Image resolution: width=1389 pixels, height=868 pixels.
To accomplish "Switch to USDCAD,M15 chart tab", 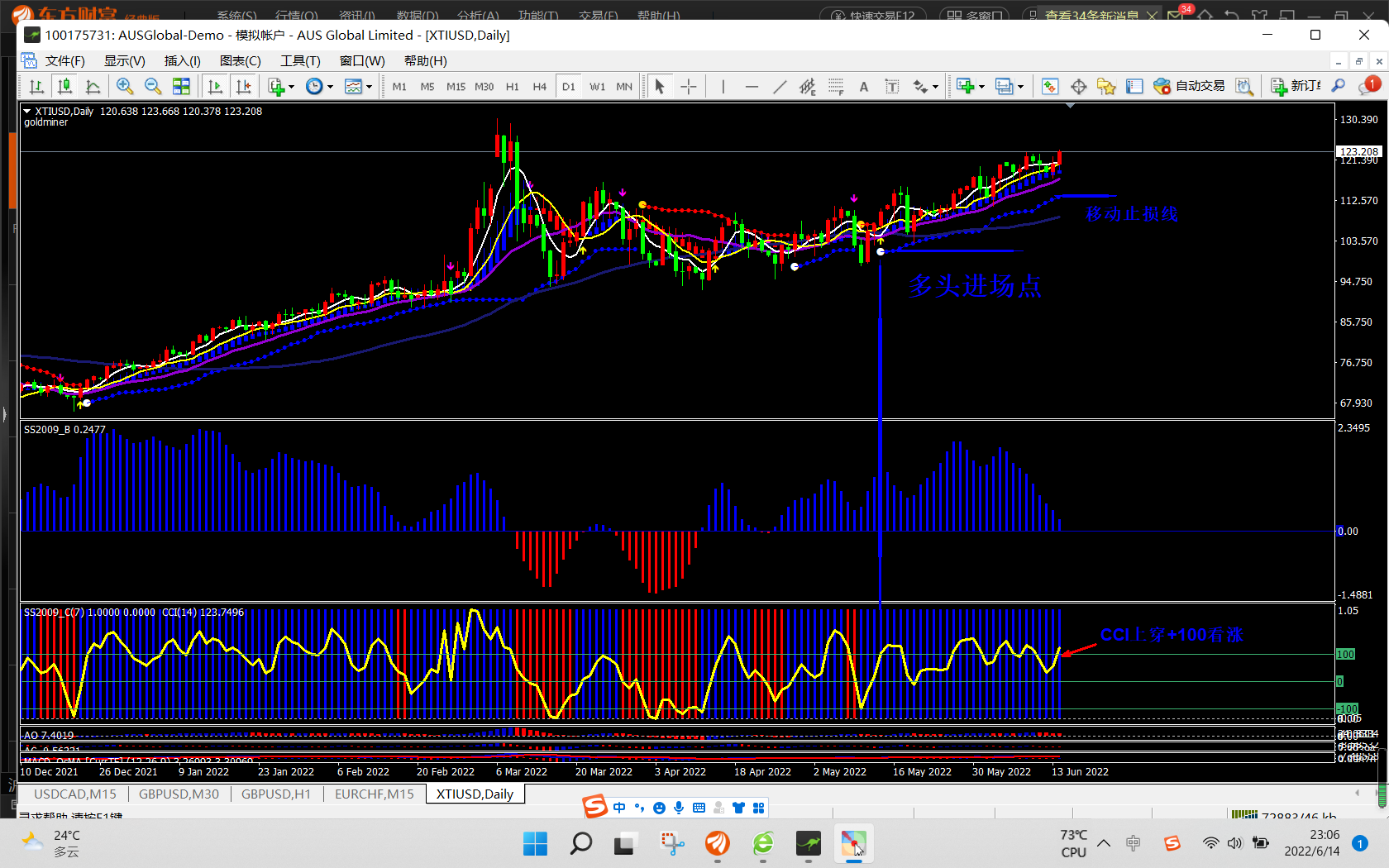I will pyautogui.click(x=75, y=794).
